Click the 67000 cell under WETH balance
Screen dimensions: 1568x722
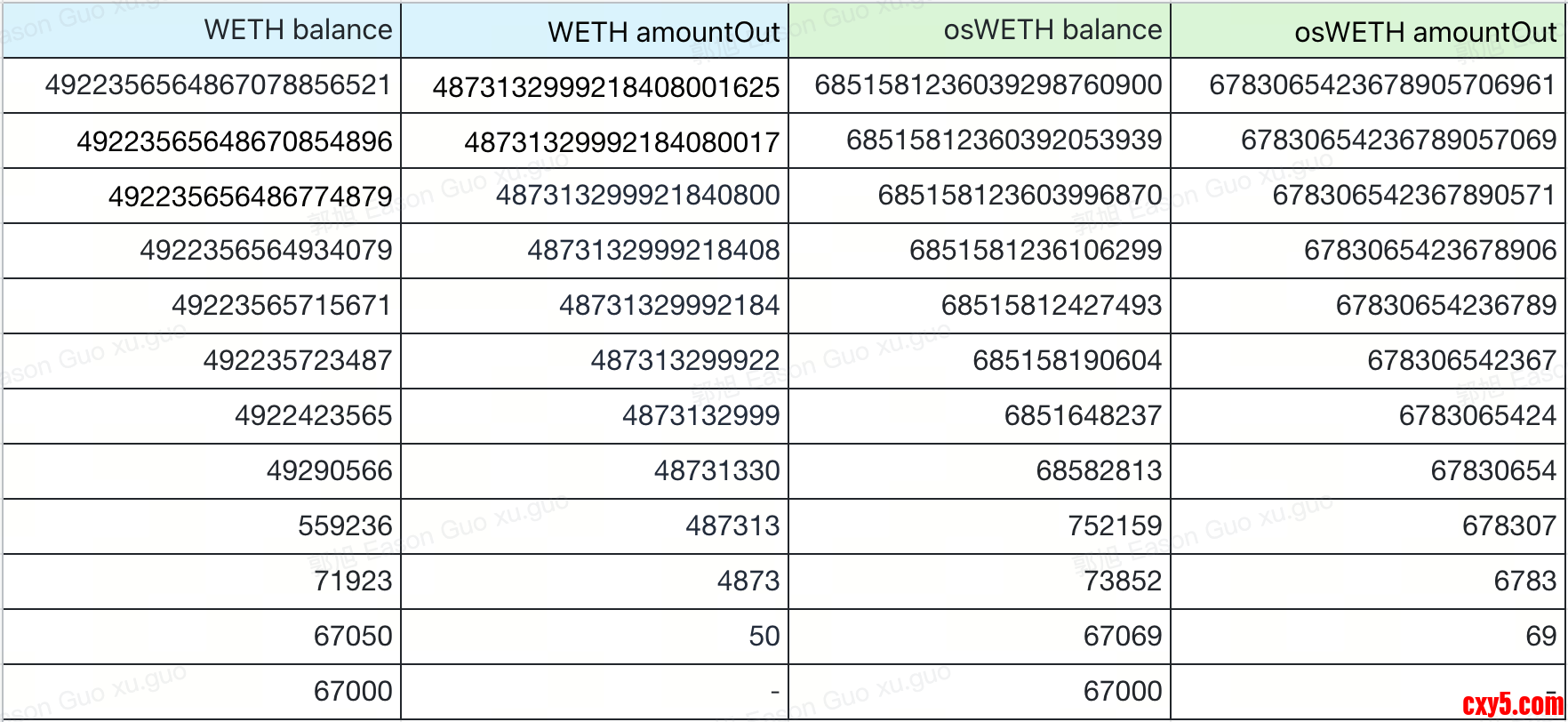(x=353, y=691)
